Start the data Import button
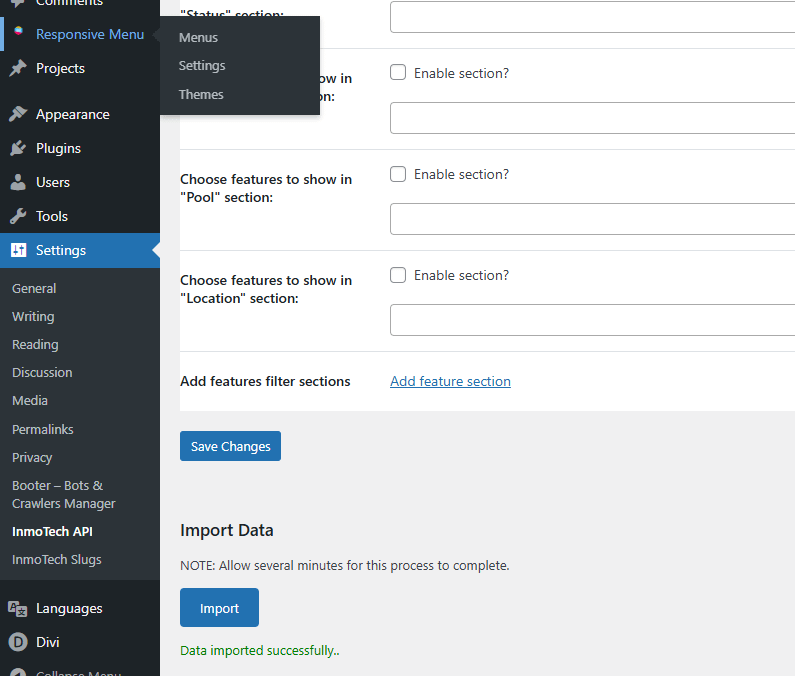 pos(219,608)
